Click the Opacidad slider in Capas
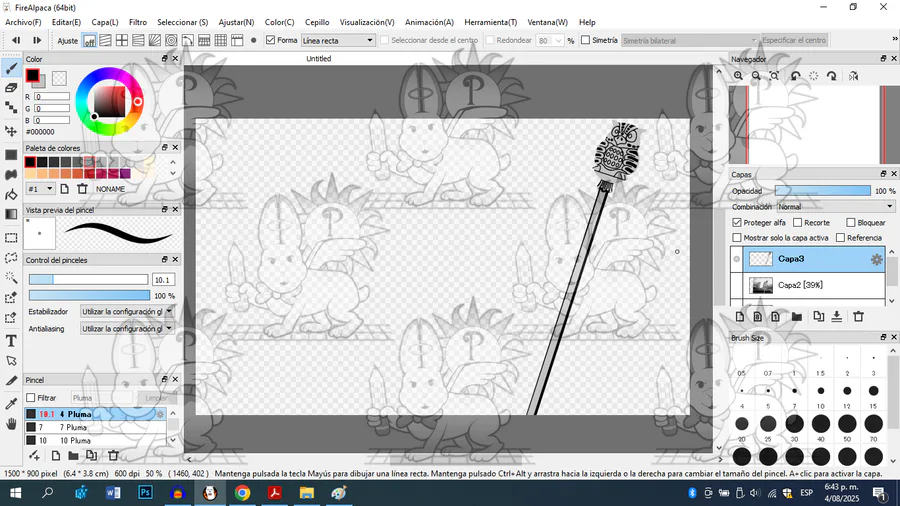 click(x=823, y=191)
